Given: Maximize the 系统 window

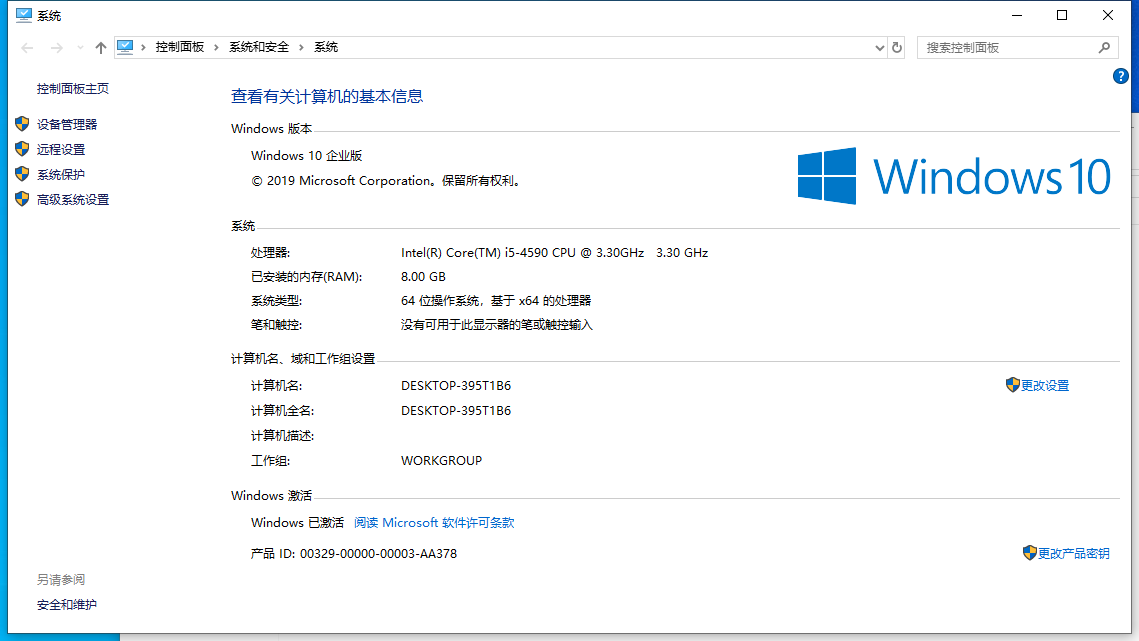Looking at the screenshot, I should point(1062,15).
